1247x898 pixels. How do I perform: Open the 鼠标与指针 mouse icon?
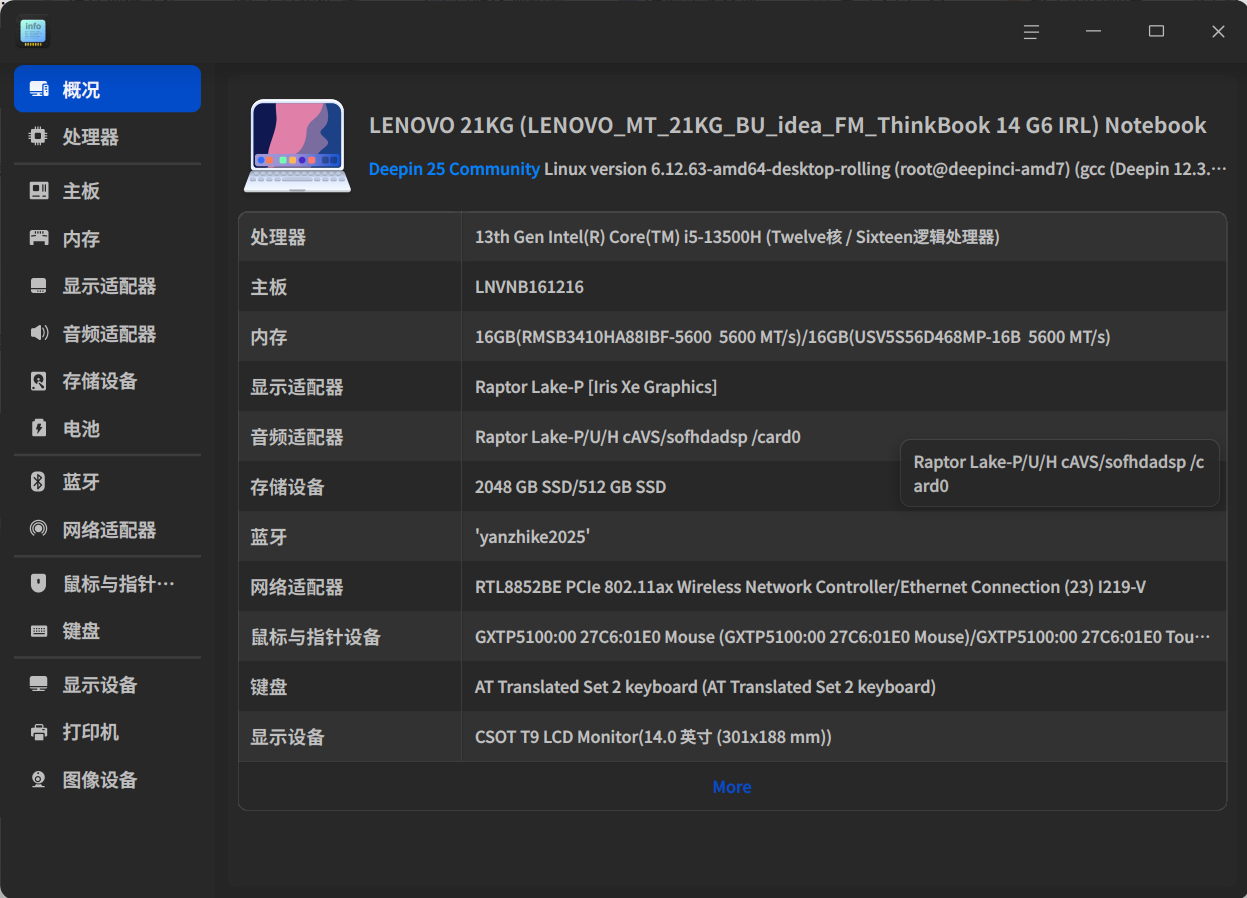tap(39, 583)
